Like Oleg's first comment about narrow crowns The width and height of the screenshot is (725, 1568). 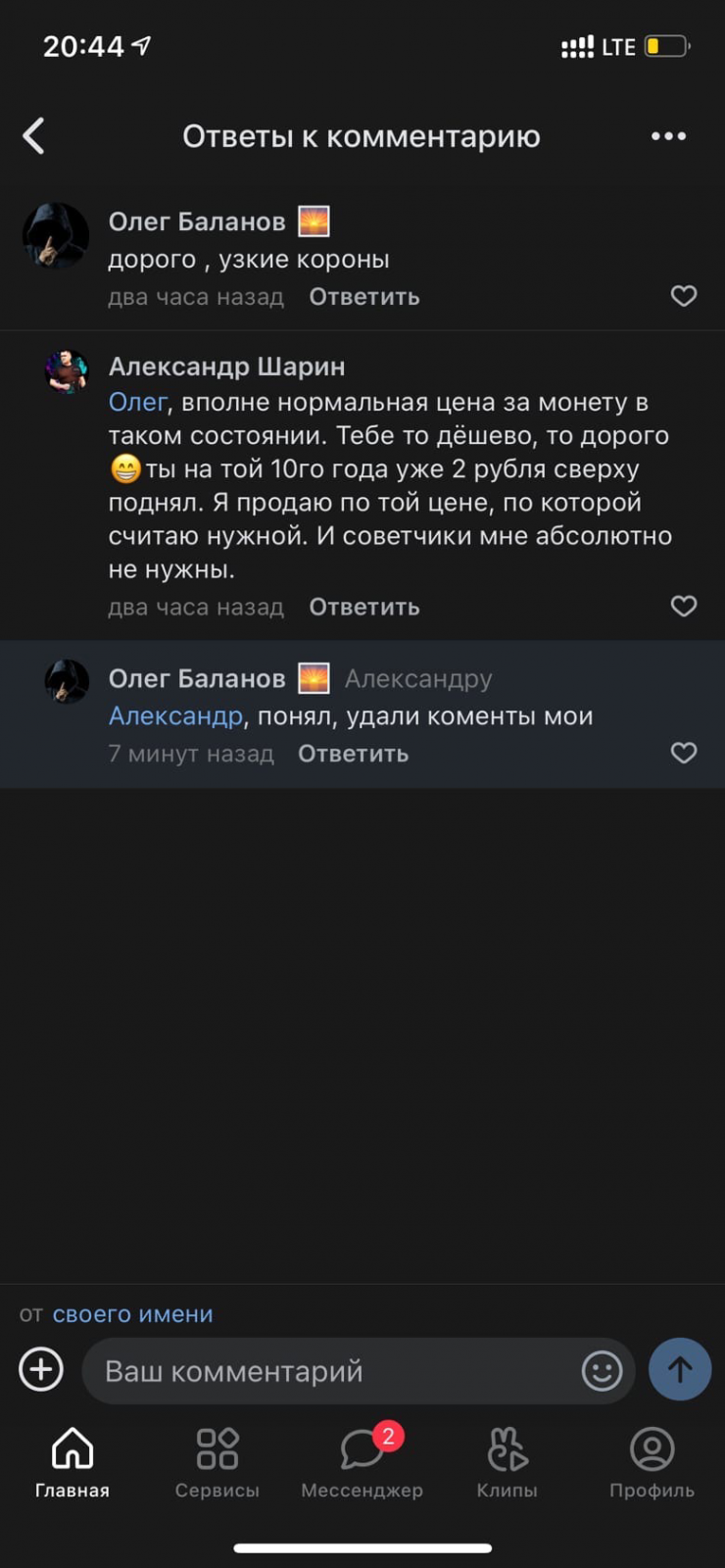point(683,296)
